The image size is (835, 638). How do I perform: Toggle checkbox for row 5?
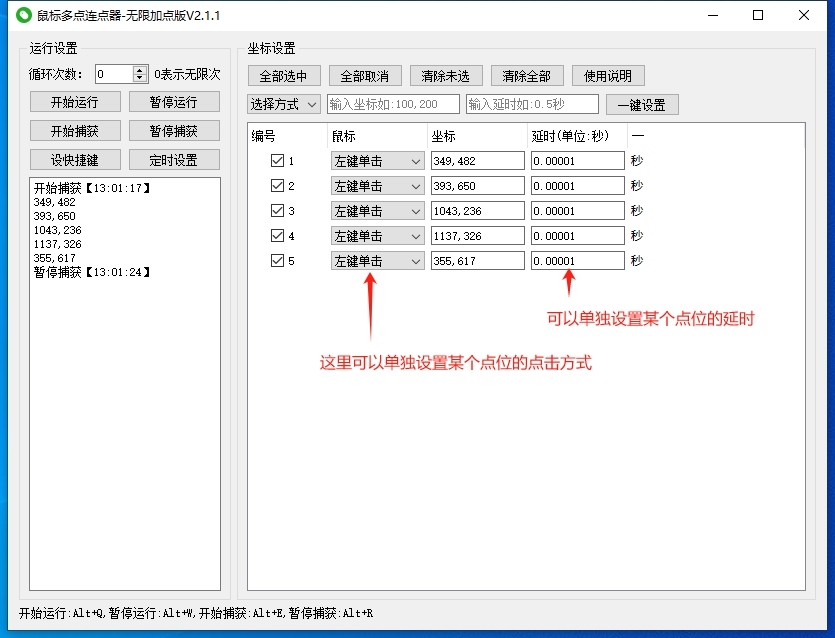pyautogui.click(x=277, y=260)
